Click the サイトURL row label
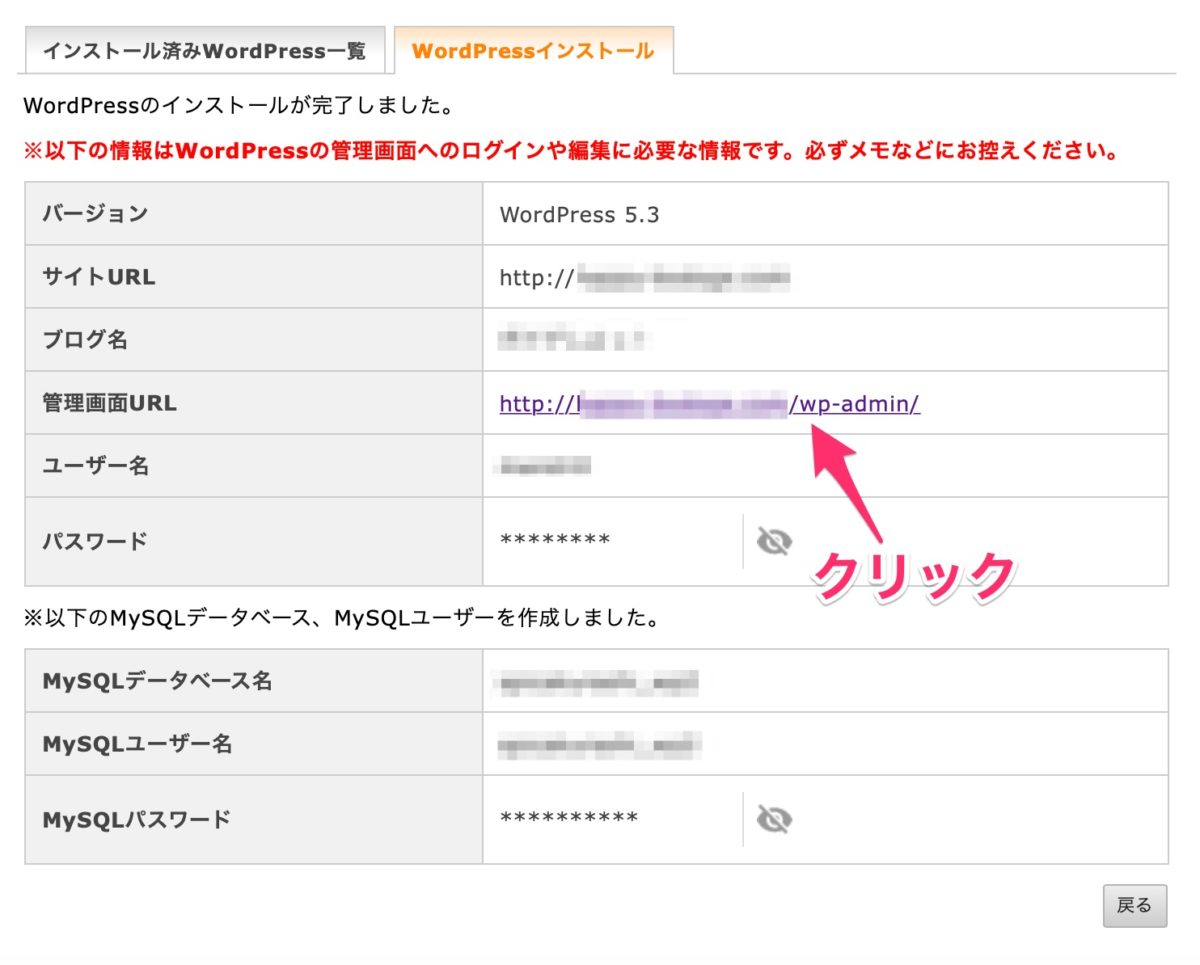Screen dimensions: 1200x965 (99, 277)
